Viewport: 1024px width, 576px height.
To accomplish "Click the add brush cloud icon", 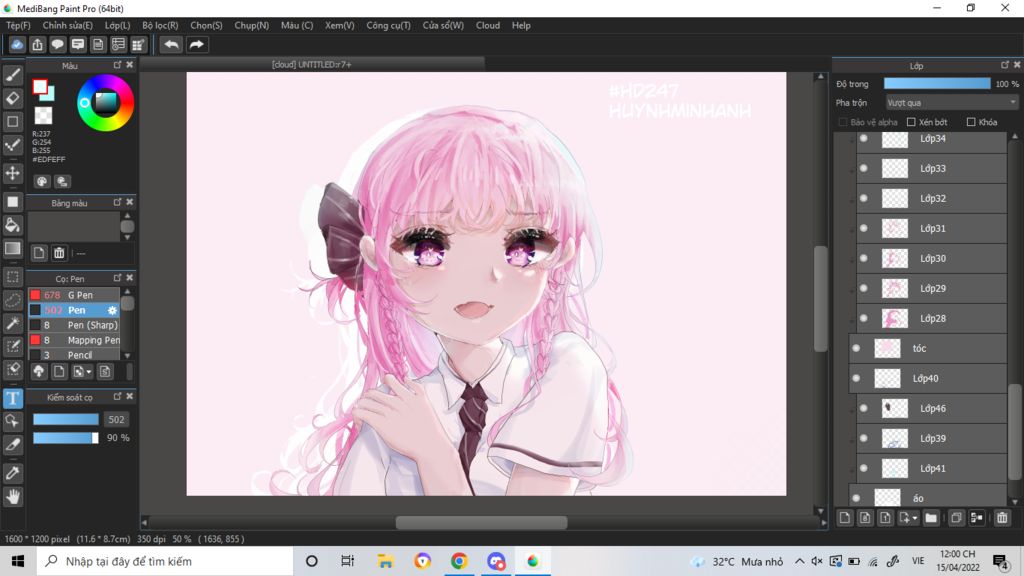I will point(39,372).
